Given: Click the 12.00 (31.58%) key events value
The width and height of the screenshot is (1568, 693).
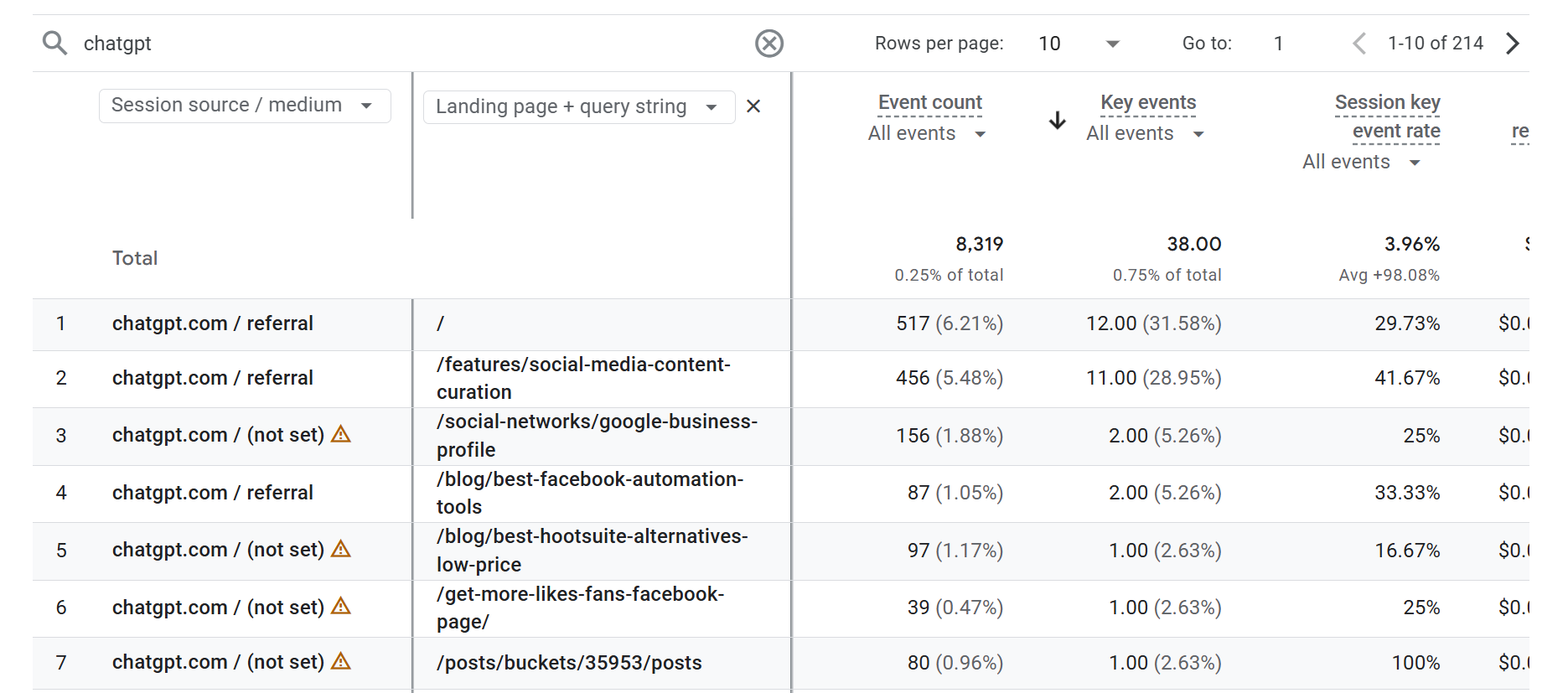Looking at the screenshot, I should [1154, 323].
